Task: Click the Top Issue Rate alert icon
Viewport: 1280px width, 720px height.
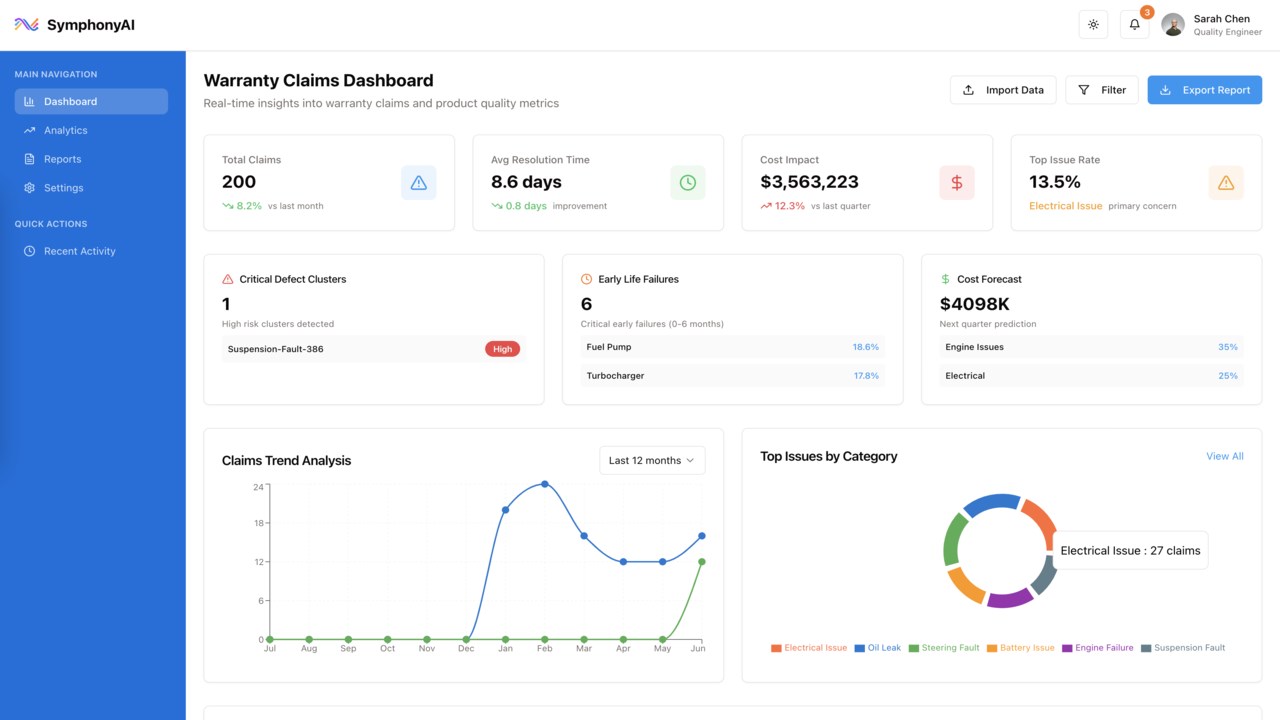Action: (1225, 183)
